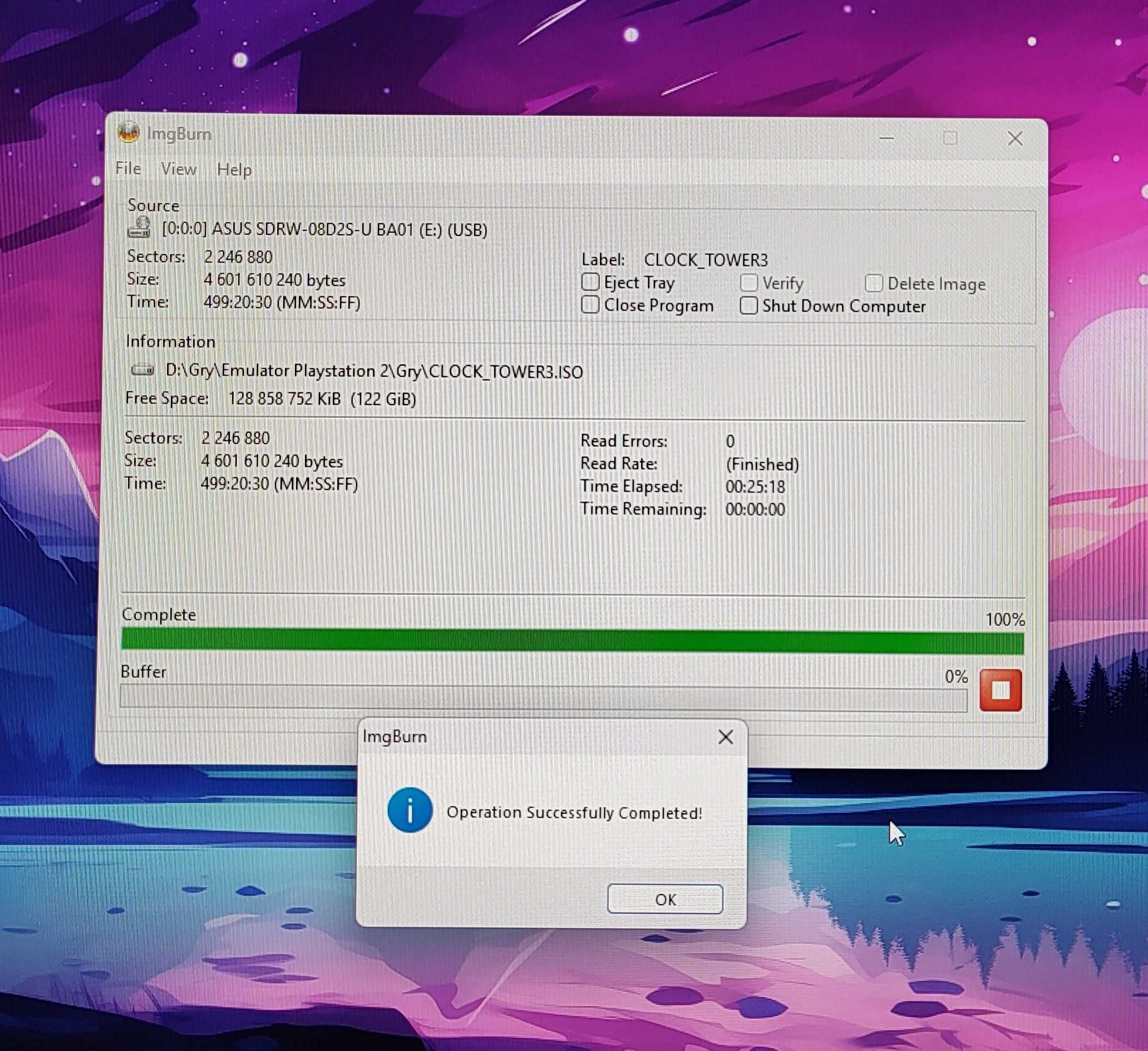Click the Time Remaining 00:00:00 value

pyautogui.click(x=755, y=509)
